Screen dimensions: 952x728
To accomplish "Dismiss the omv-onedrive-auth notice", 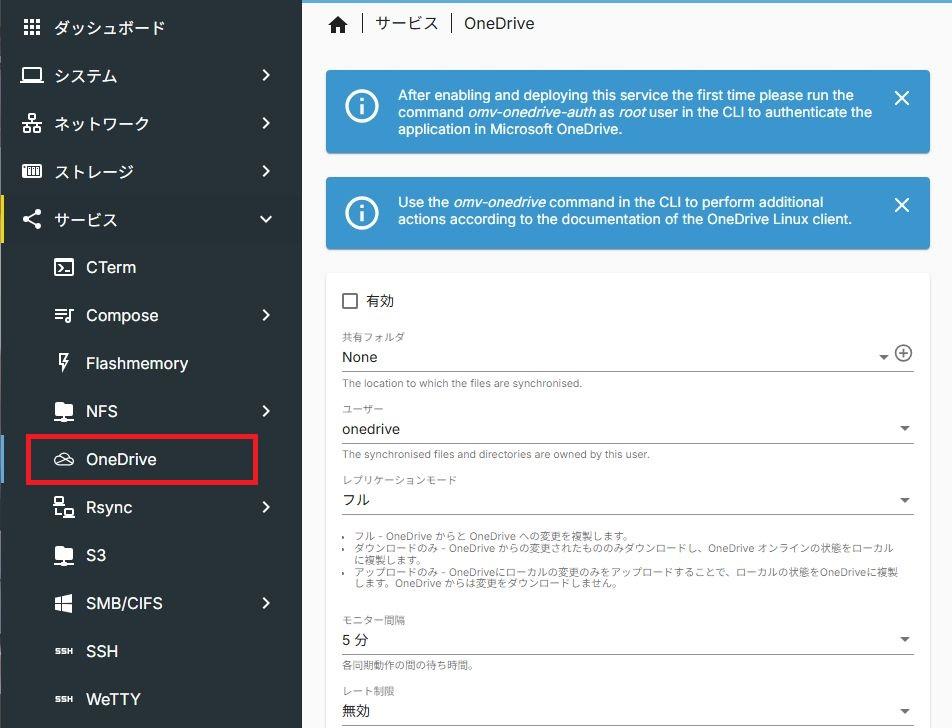I will coord(902,98).
